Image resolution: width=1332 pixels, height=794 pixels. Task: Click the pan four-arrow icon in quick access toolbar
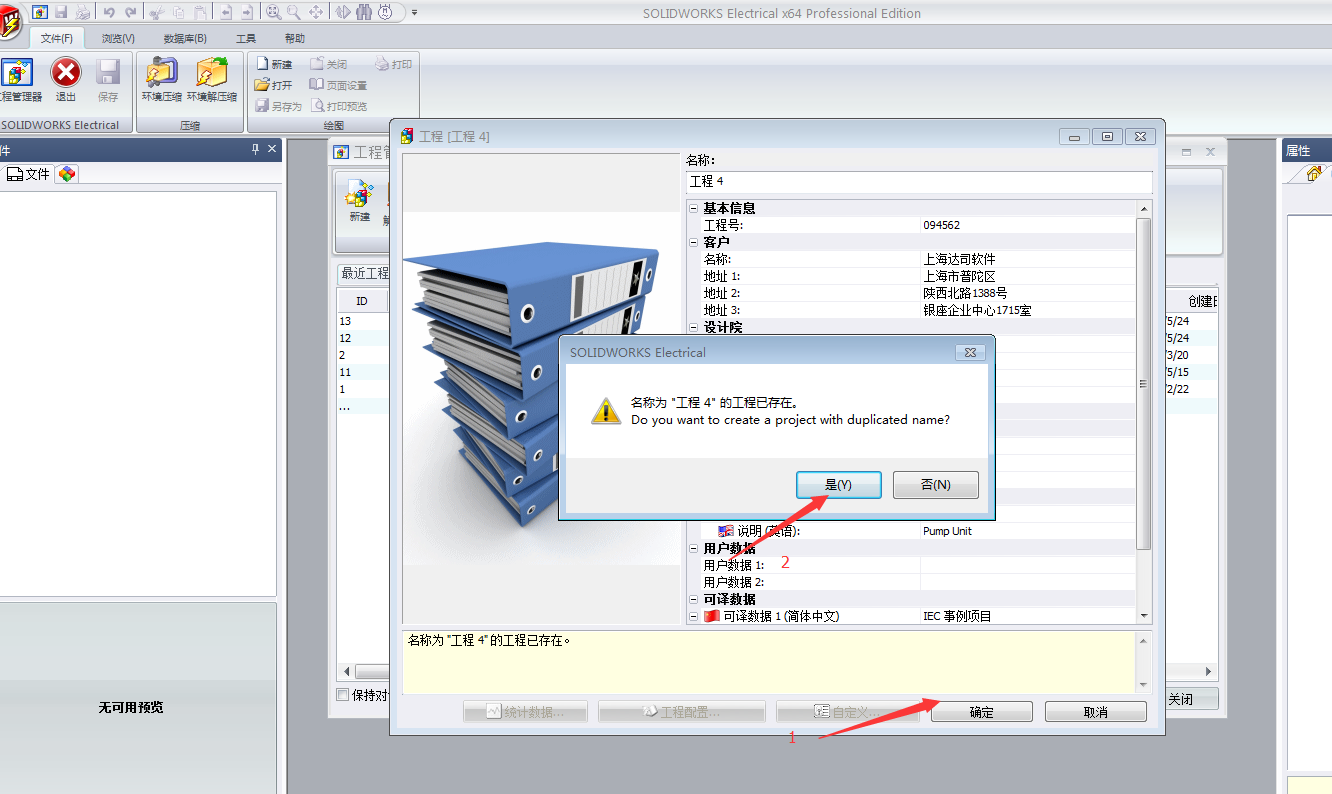coord(316,12)
